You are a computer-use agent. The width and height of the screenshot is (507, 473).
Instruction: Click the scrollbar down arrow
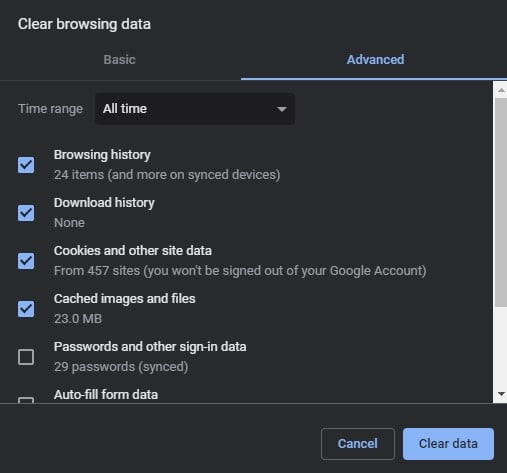[501, 394]
